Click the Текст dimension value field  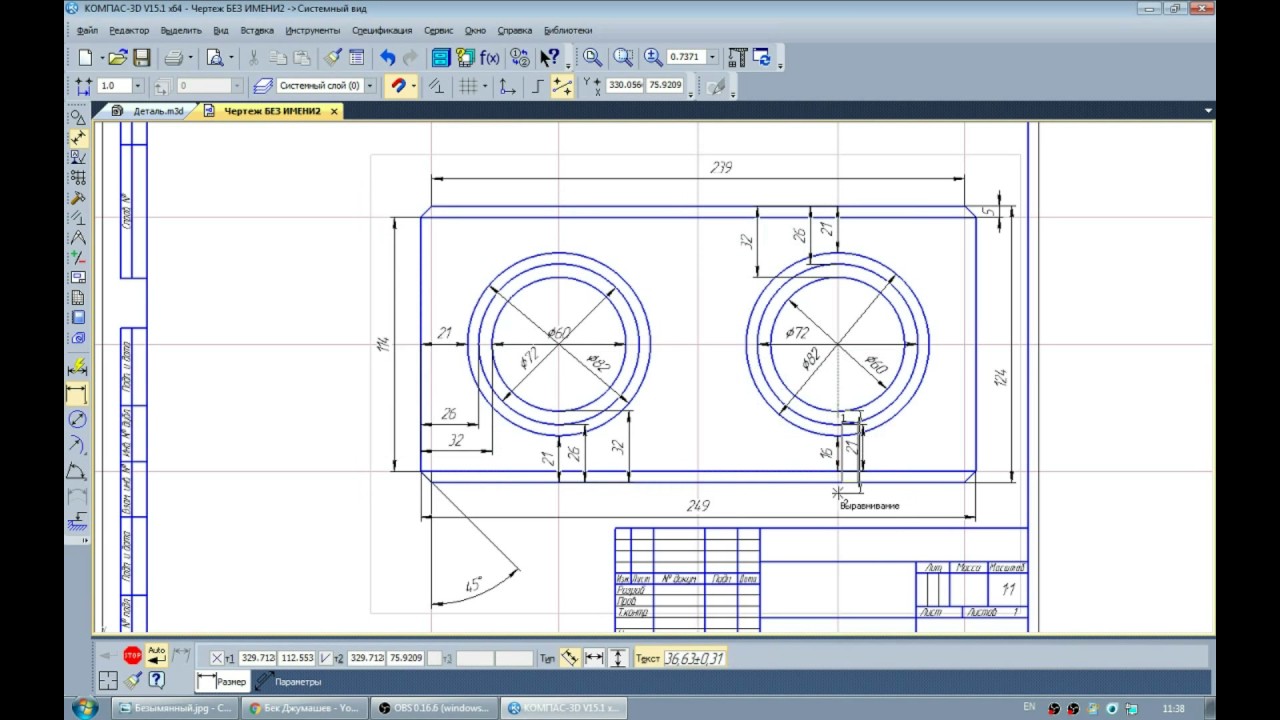(695, 658)
